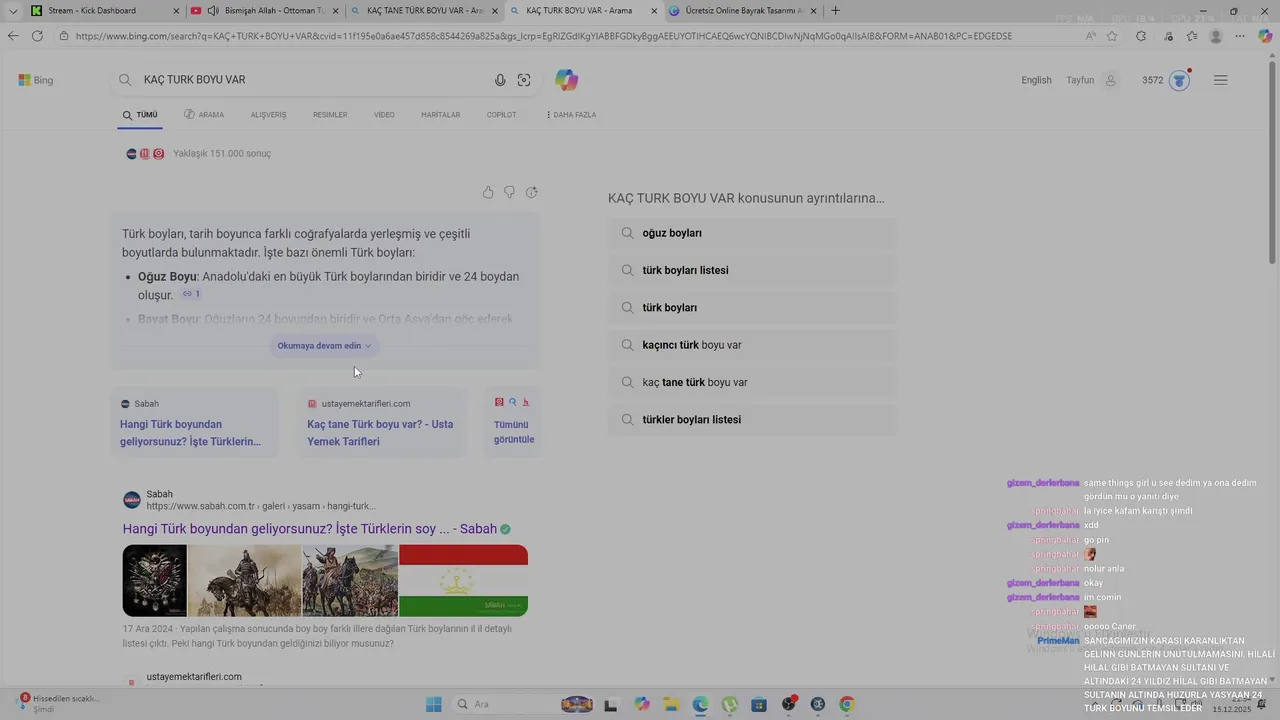Screen dimensions: 1280x720
Task: Open the Bing hamburger menu
Action: pyautogui.click(x=1221, y=80)
